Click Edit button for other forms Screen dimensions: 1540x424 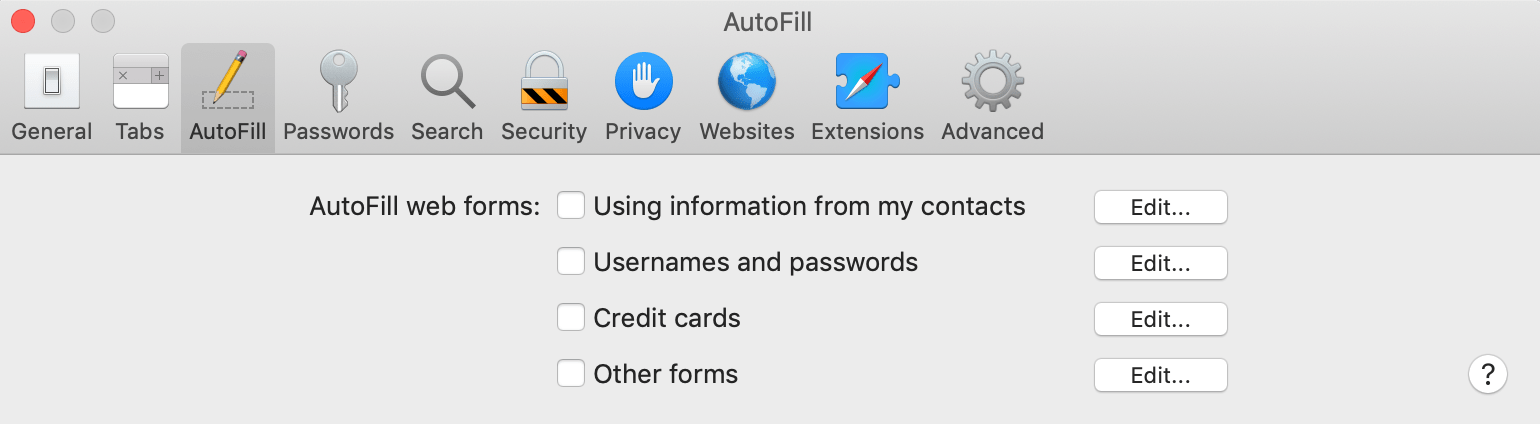pyautogui.click(x=1160, y=375)
